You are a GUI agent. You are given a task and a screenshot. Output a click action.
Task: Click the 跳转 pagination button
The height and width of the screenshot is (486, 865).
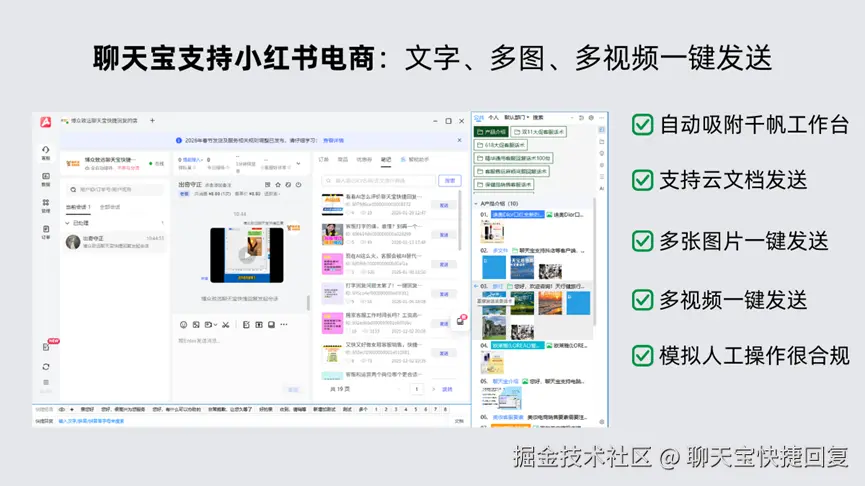click(447, 389)
